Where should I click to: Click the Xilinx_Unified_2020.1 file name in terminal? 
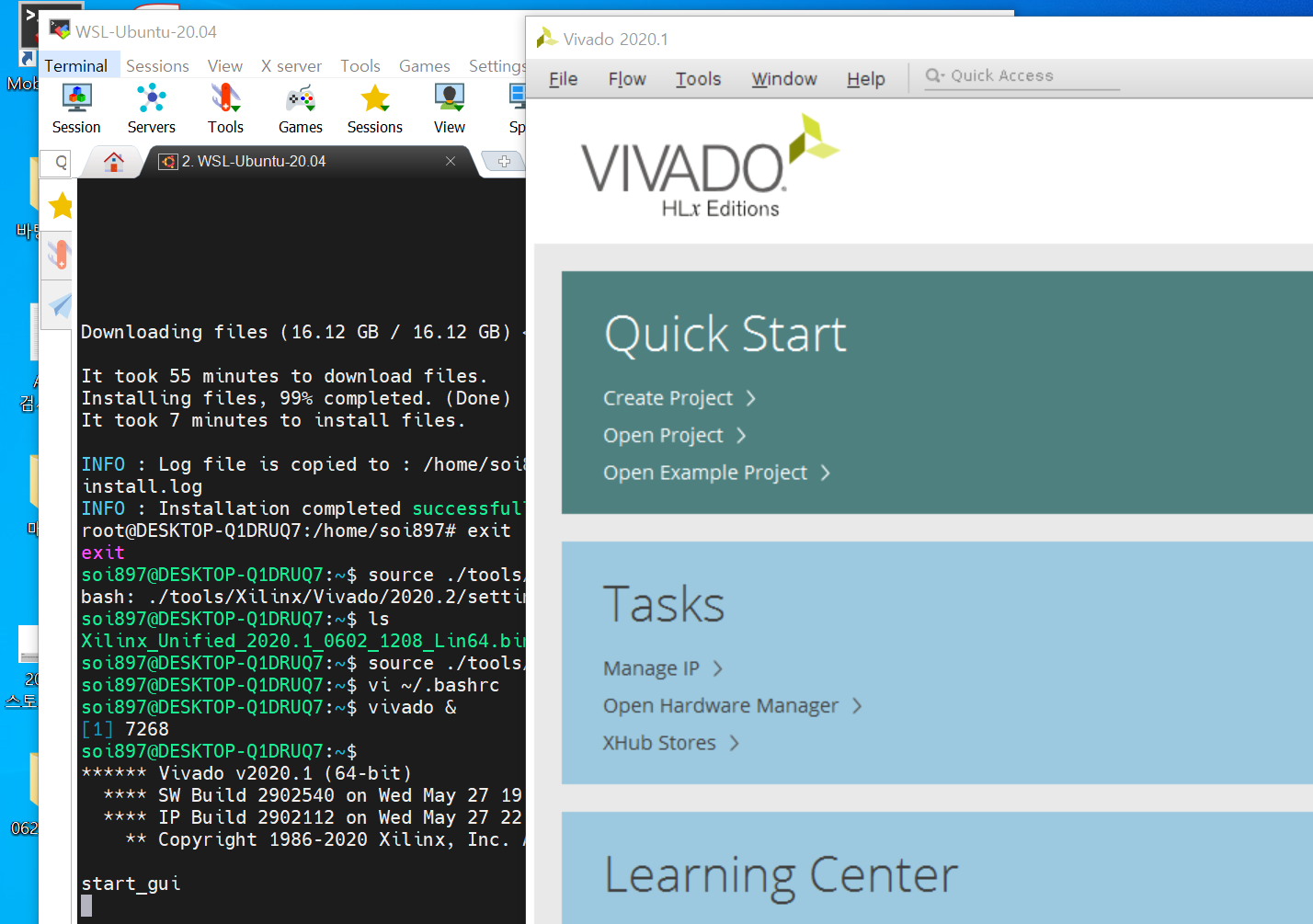click(x=303, y=641)
